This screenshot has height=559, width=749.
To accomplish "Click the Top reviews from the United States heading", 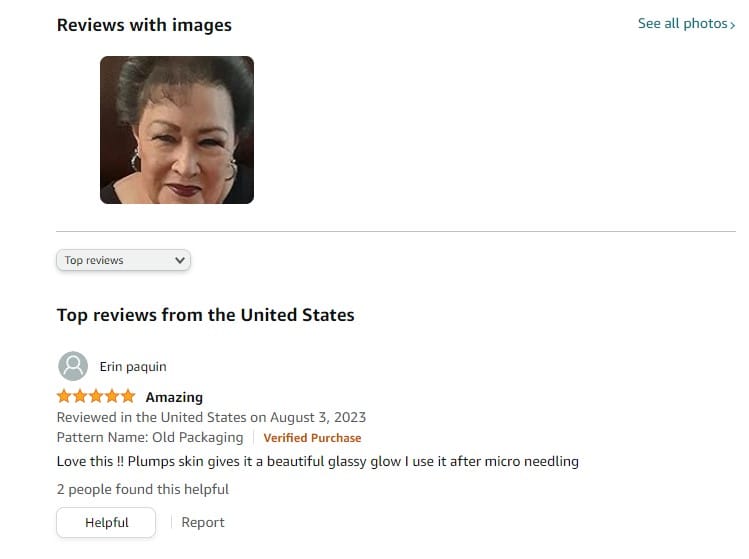I will tap(205, 315).
